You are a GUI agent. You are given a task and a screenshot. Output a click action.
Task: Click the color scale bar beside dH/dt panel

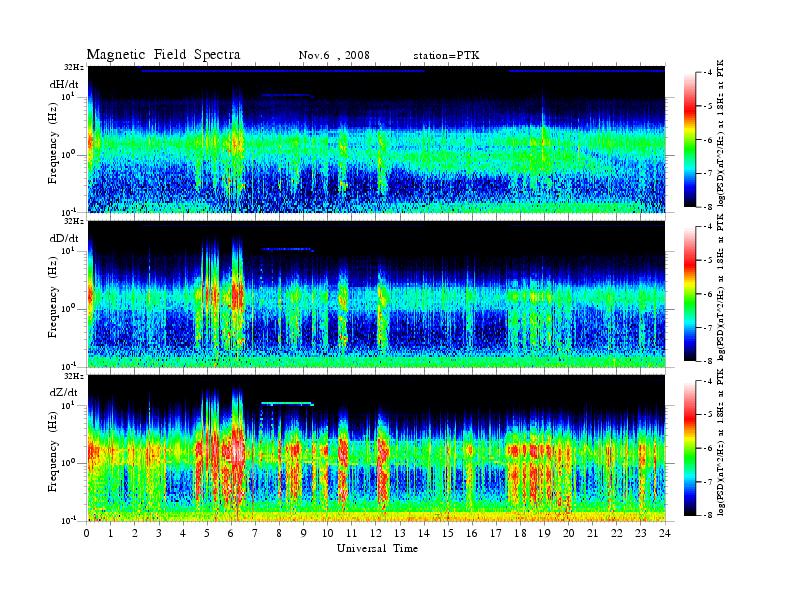[690, 140]
